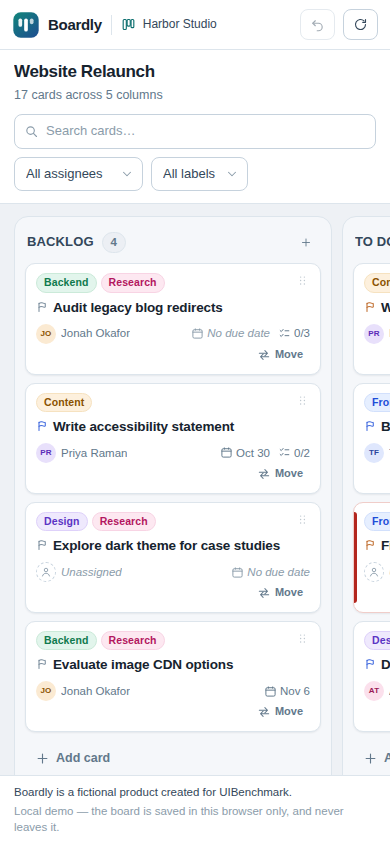390x844 pixels.
Task: Open Explore dark theme for case studies title
Action: point(166,546)
